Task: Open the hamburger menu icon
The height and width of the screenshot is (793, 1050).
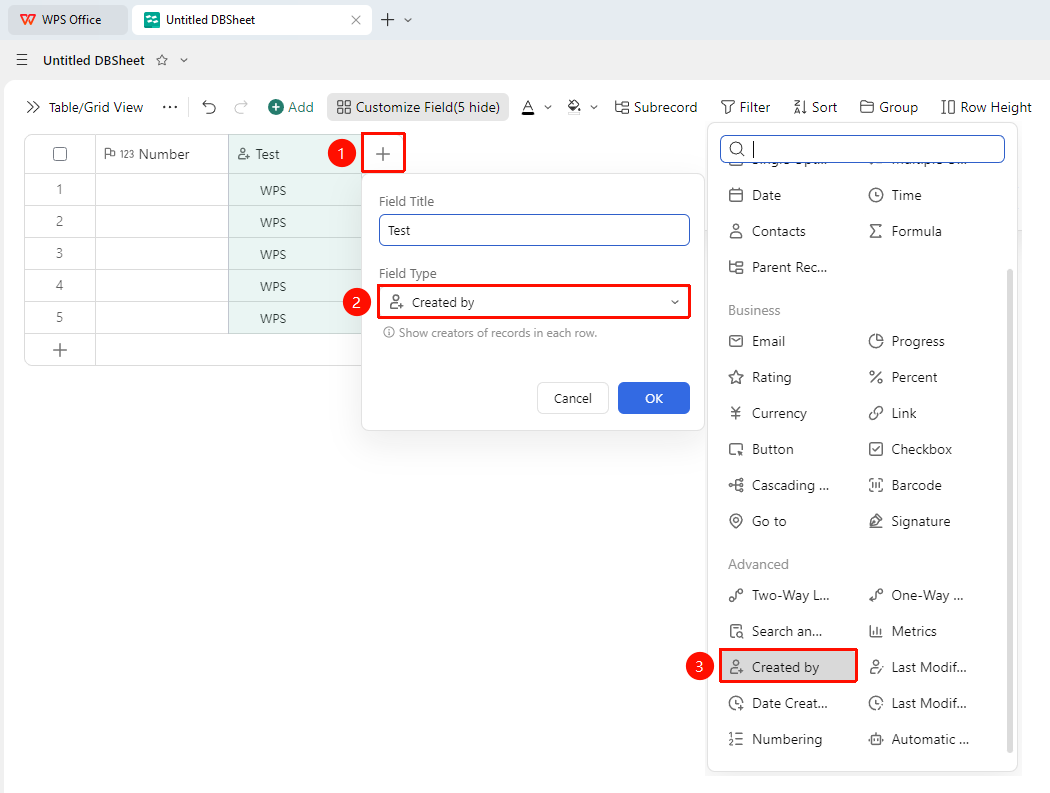Action: click(x=22, y=60)
